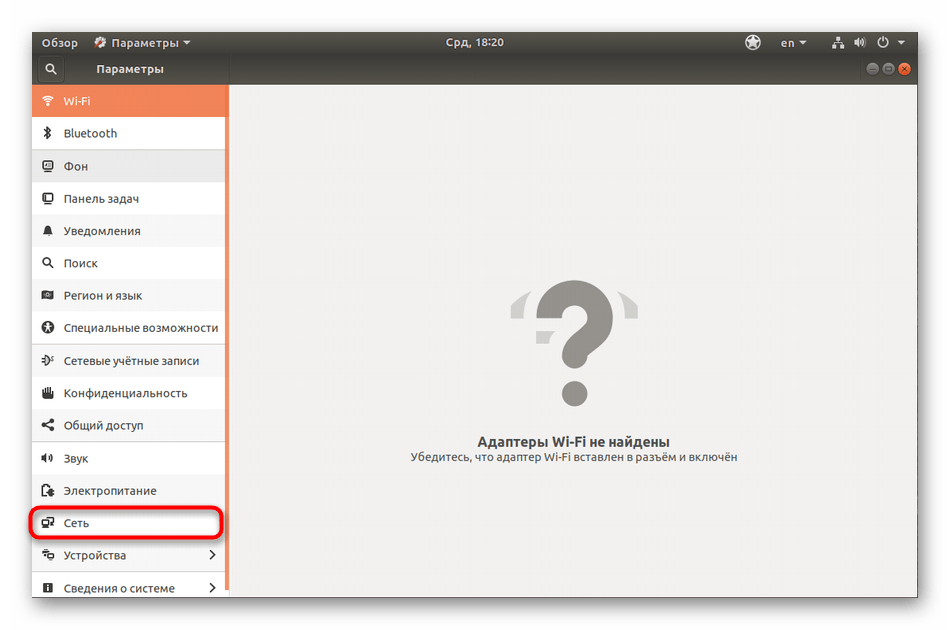Select 'Сетевые учётные записи' label text
This screenshot has height=630, width=950.
(131, 360)
